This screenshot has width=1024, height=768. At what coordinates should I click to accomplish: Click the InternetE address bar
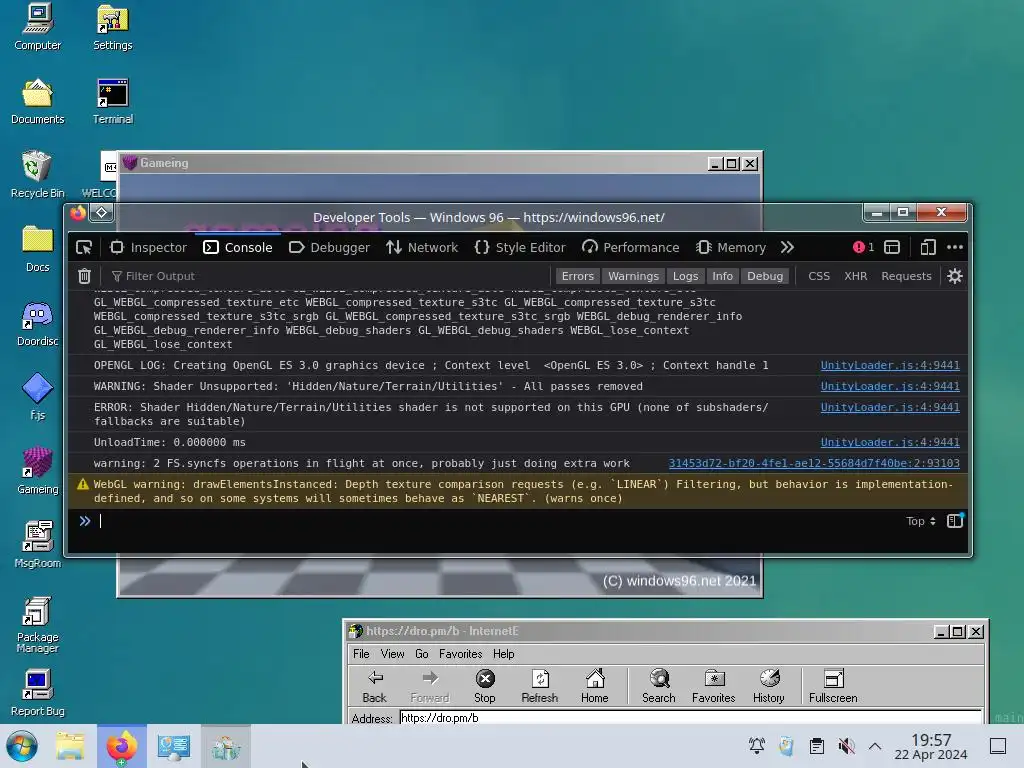[x=690, y=718]
